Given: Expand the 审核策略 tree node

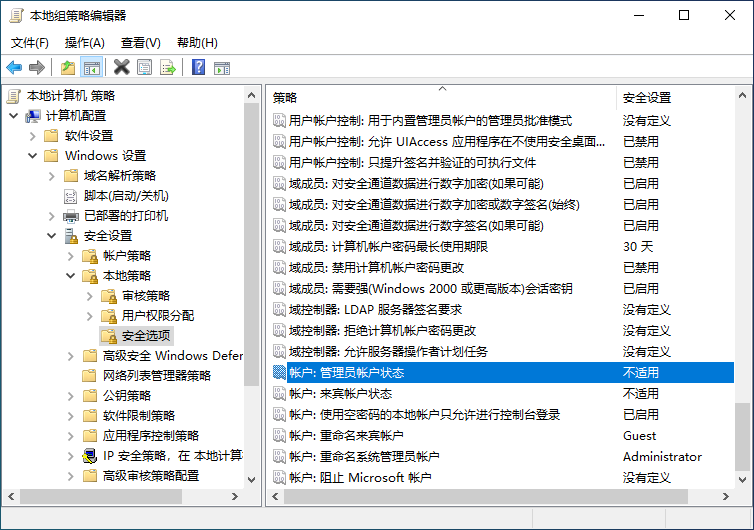Looking at the screenshot, I should point(89,296).
